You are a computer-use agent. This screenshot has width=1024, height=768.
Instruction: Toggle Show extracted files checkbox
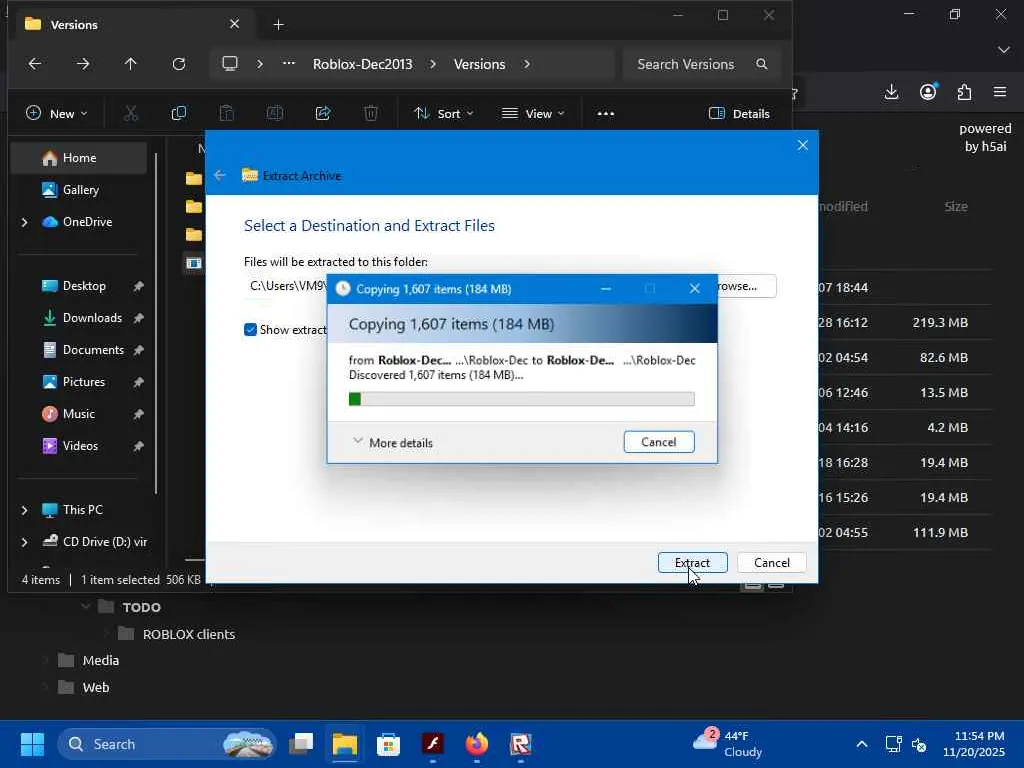(250, 330)
